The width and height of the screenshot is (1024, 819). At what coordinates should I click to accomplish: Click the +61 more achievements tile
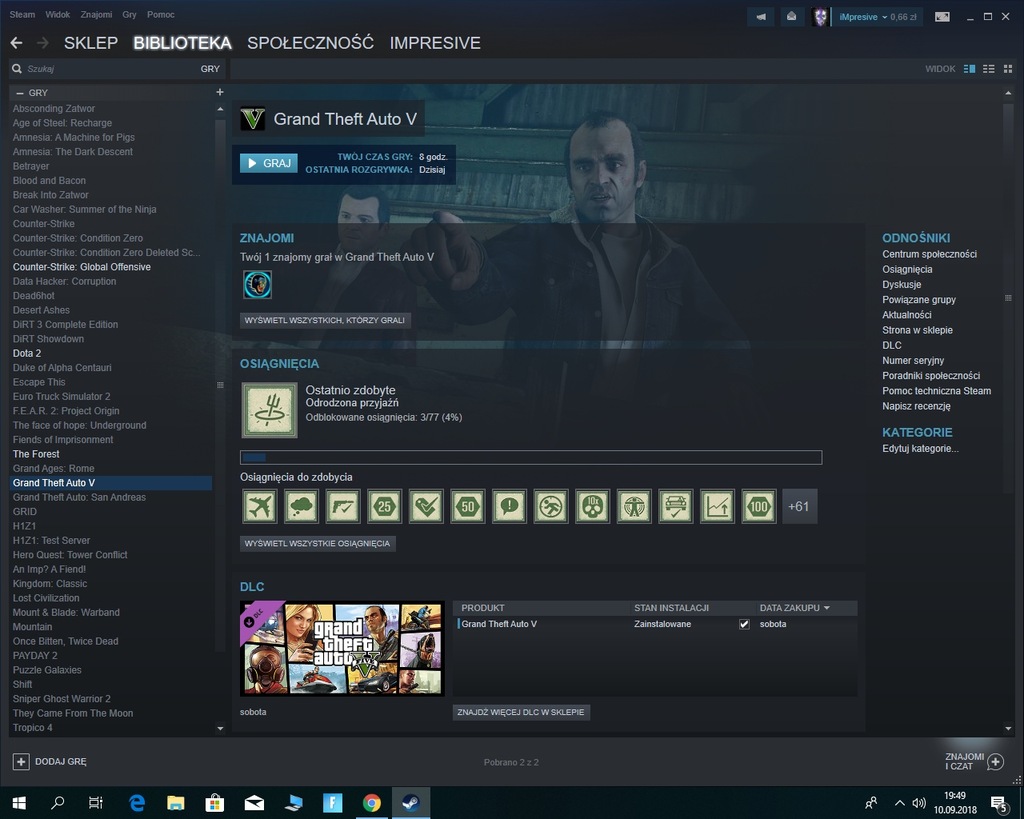tap(799, 506)
